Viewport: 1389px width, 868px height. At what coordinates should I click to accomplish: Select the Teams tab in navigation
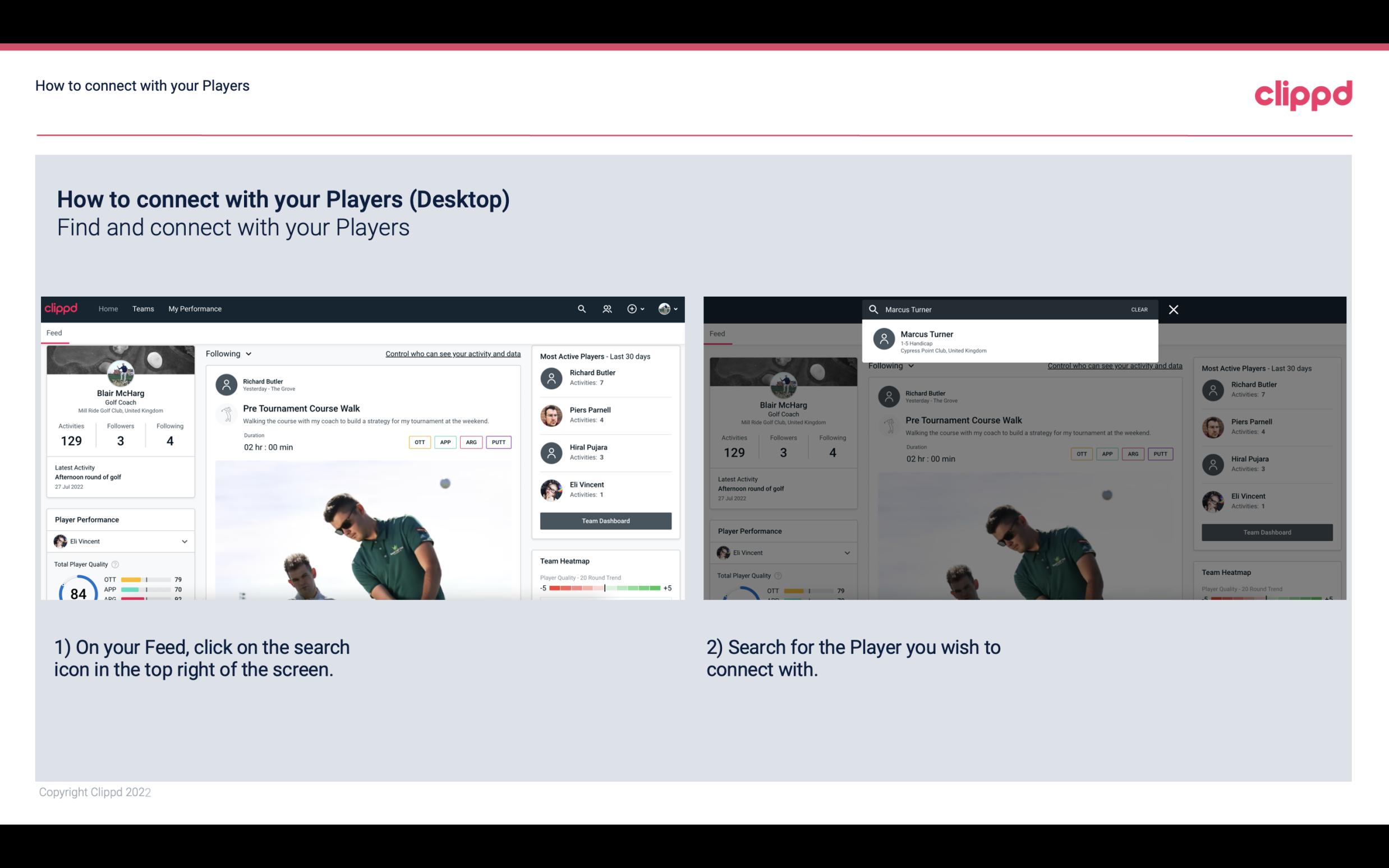(143, 309)
